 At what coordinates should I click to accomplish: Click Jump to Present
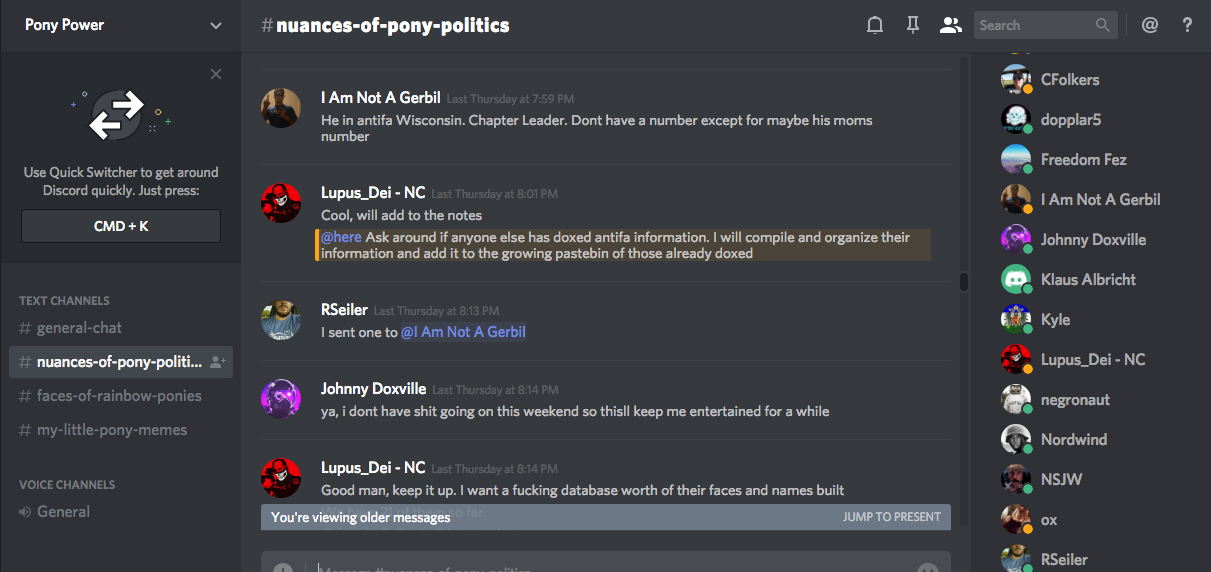point(891,517)
